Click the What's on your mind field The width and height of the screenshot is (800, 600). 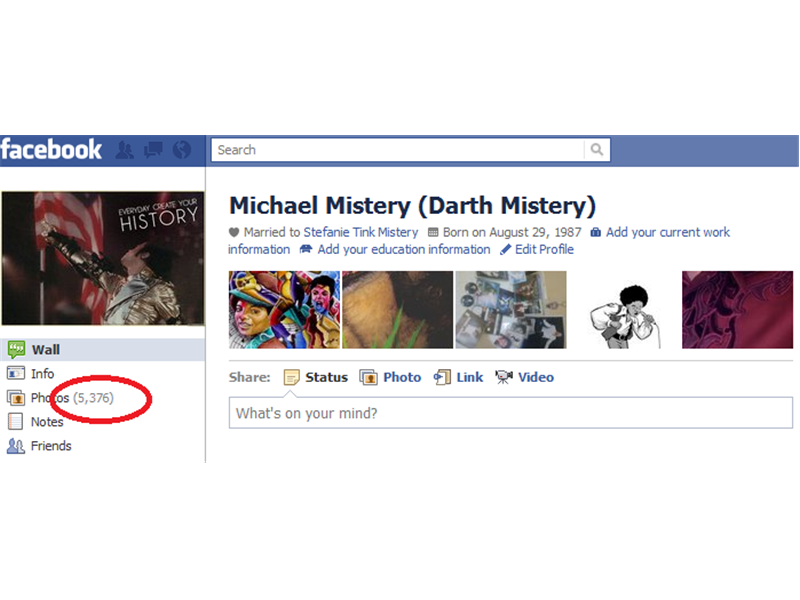click(511, 413)
